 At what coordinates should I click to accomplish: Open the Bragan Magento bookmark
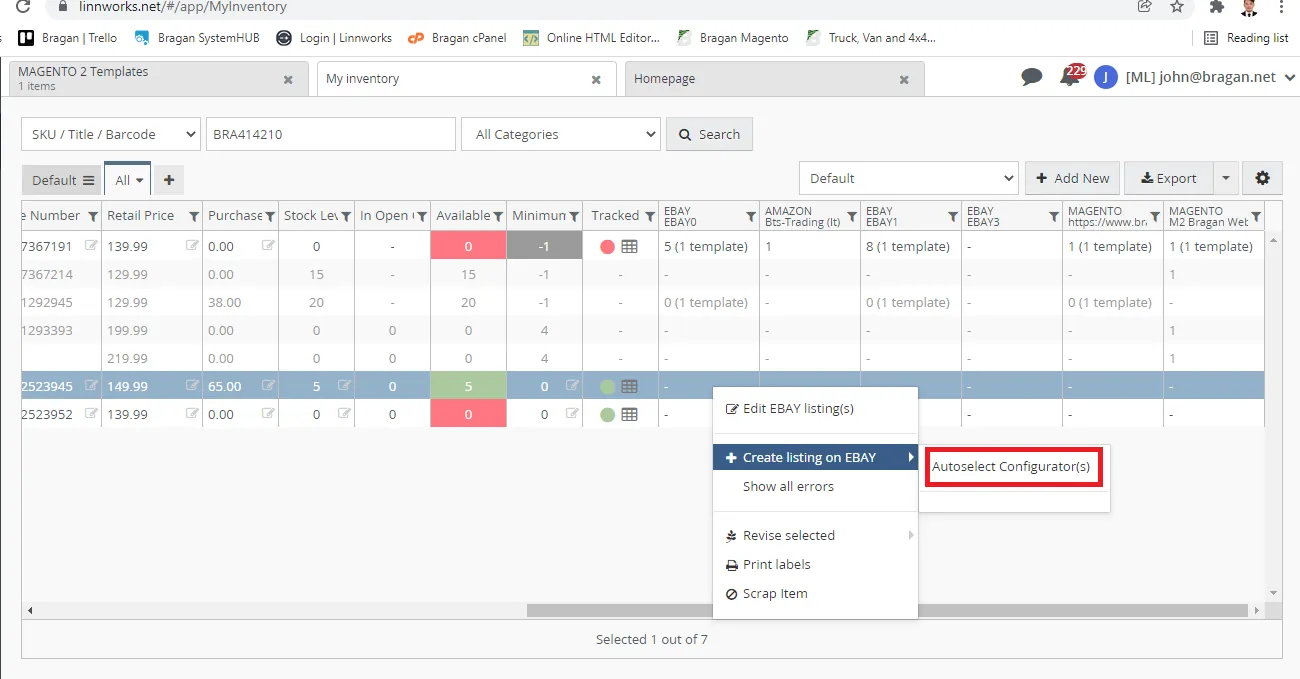click(x=732, y=38)
